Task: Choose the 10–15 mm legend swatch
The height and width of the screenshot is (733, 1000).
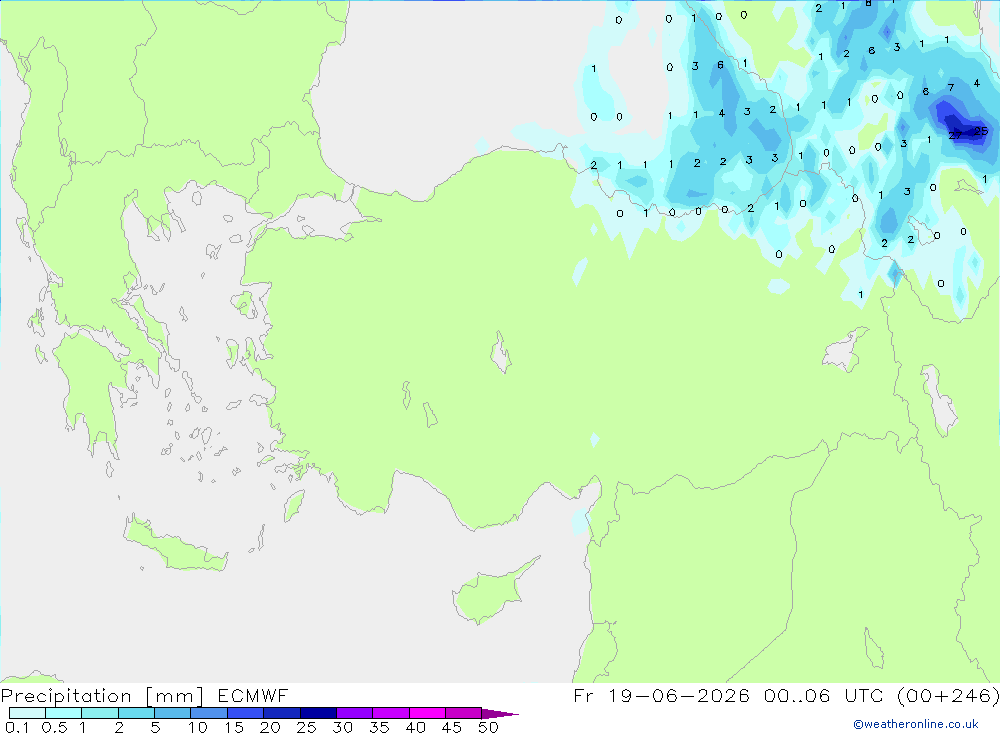Action: click(209, 713)
